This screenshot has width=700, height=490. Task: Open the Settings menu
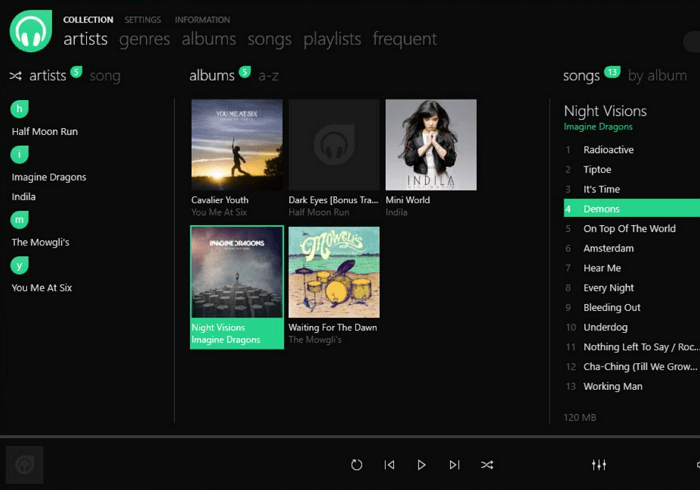[x=143, y=20]
